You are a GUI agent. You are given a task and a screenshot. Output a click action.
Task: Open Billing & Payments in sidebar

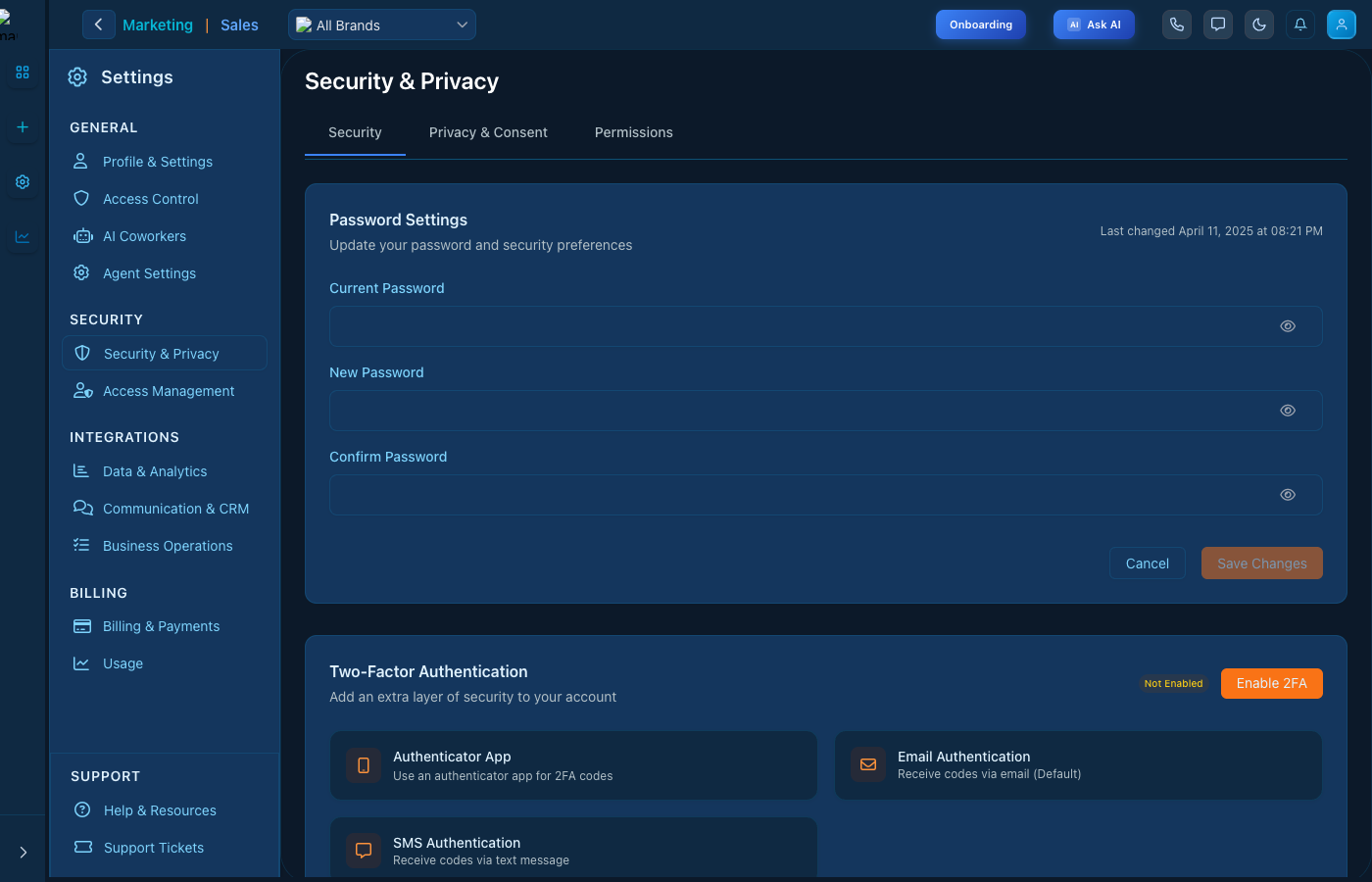pyautogui.click(x=165, y=626)
